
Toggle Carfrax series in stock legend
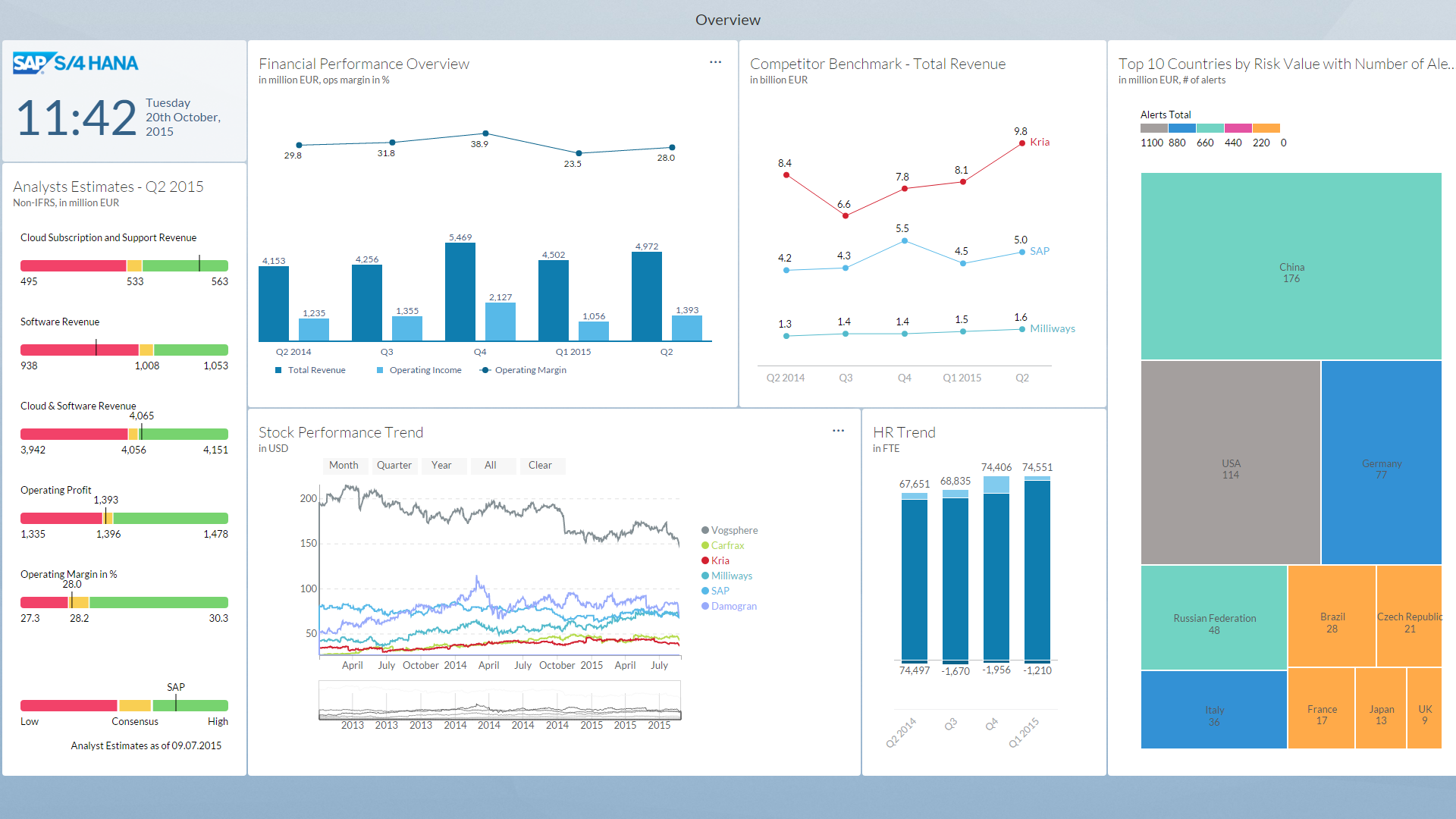(723, 545)
